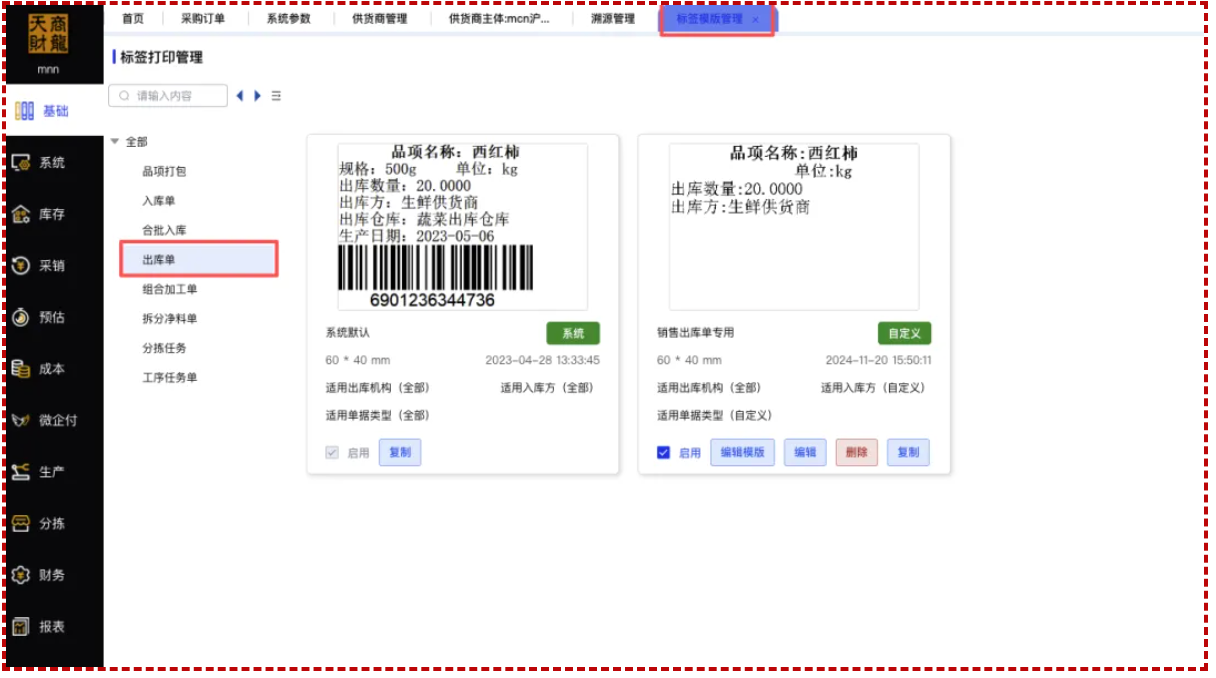The image size is (1216, 678).
Task: Open the 采销 sidebar module
Action: point(40,266)
